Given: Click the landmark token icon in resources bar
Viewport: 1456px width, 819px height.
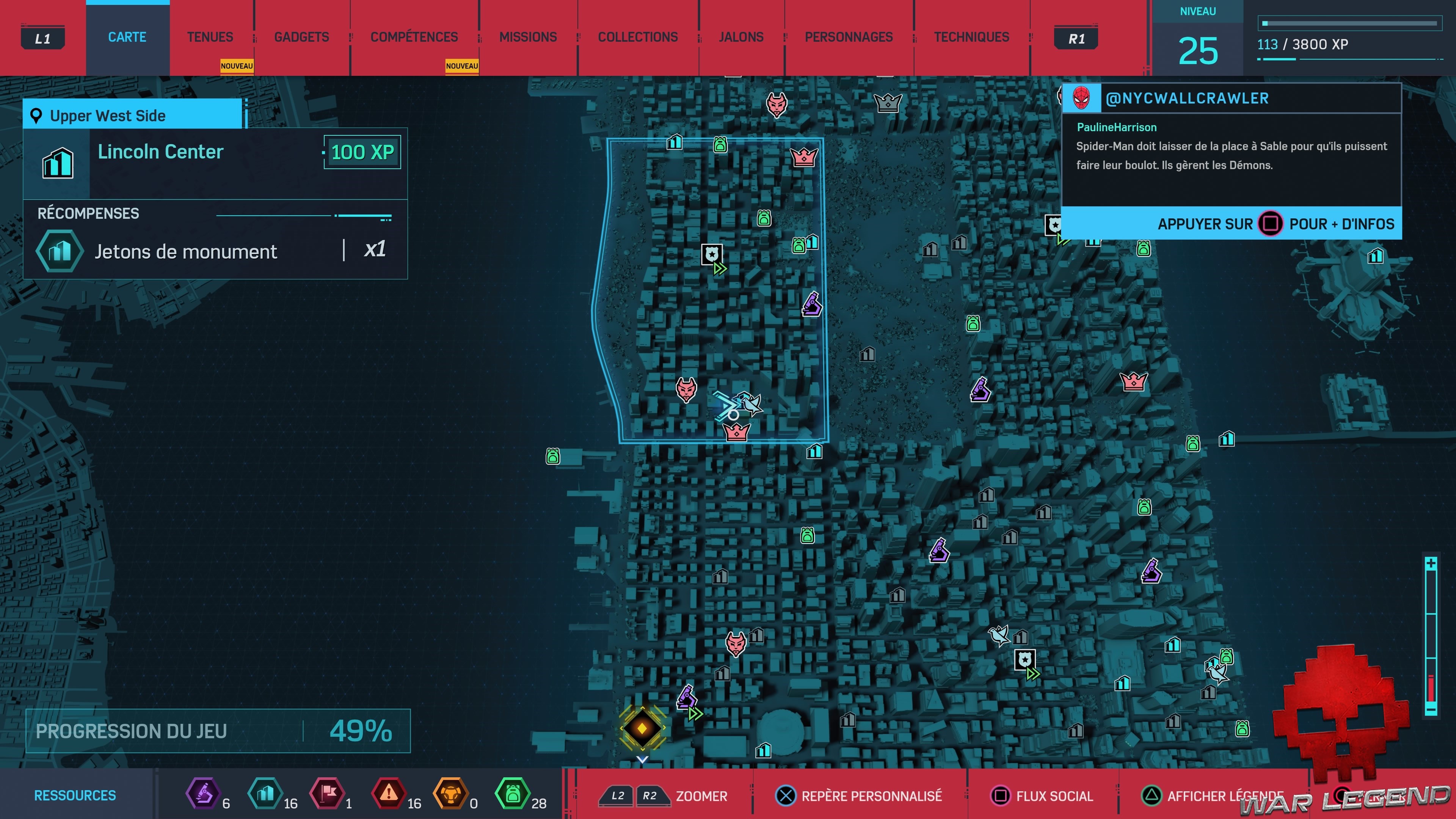Looking at the screenshot, I should [265, 794].
